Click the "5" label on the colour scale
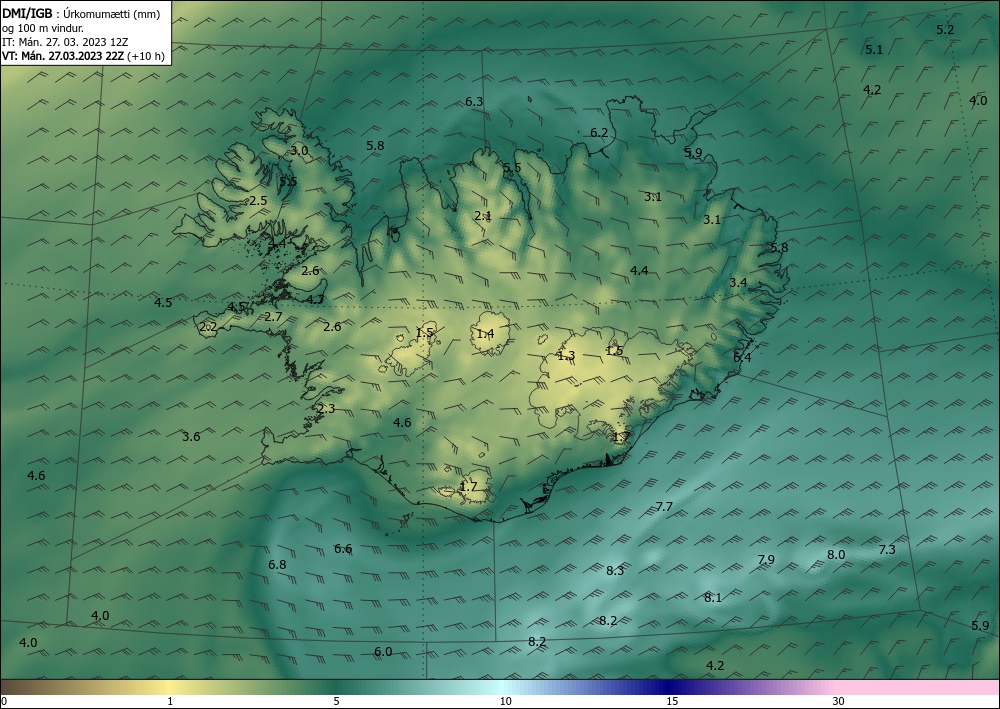The image size is (1000, 709). 336,702
